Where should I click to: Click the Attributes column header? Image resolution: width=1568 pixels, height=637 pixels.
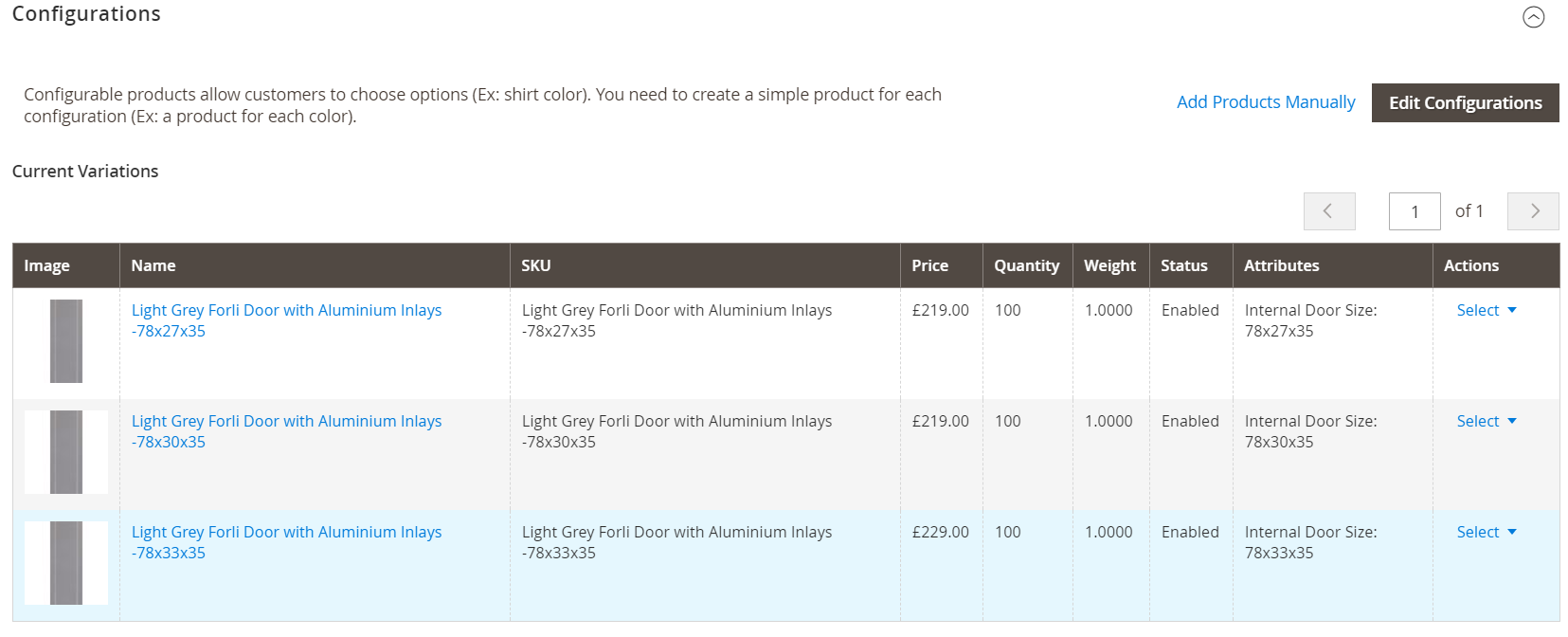pyautogui.click(x=1281, y=265)
